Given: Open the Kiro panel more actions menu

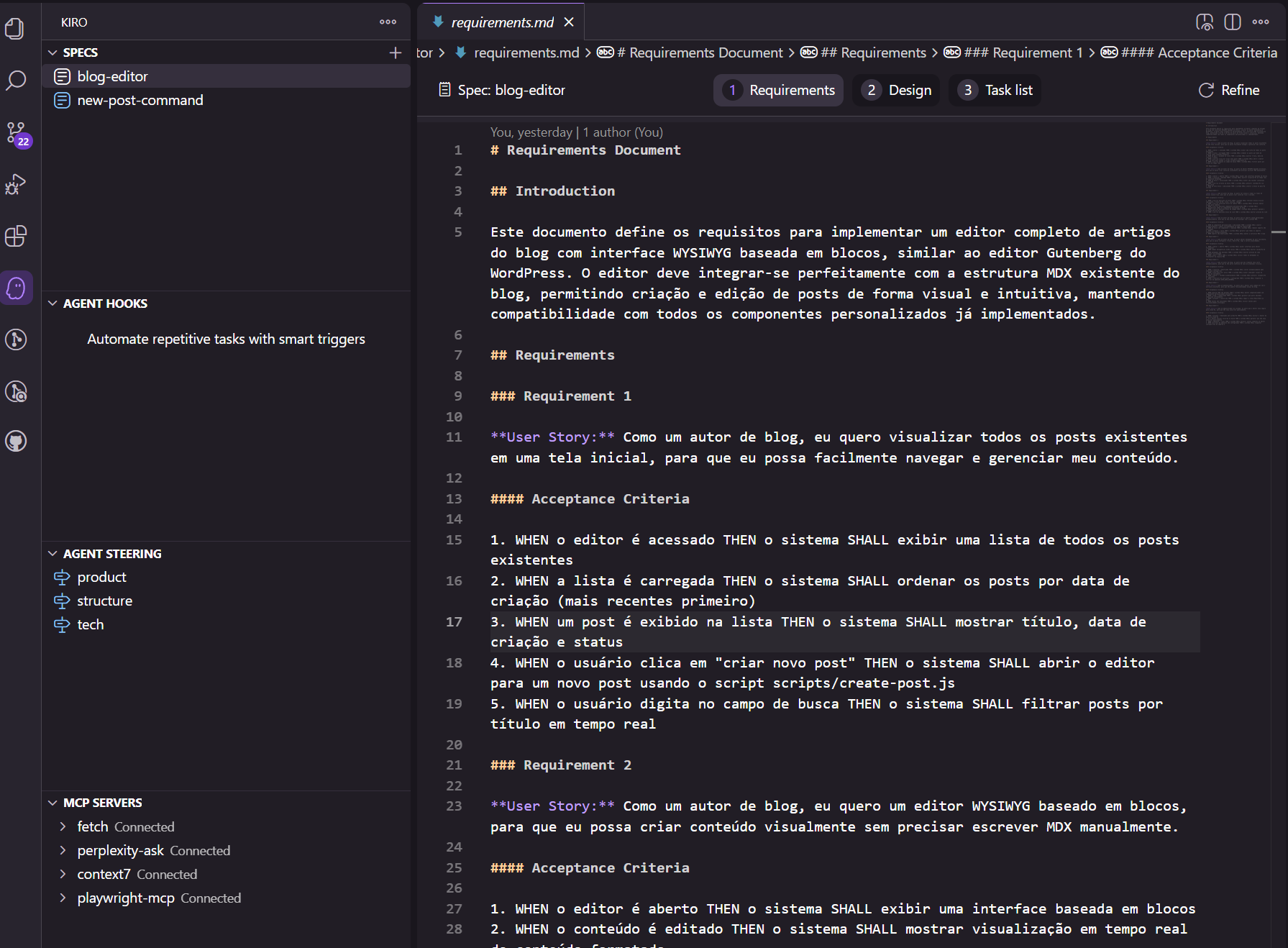Looking at the screenshot, I should pos(388,22).
